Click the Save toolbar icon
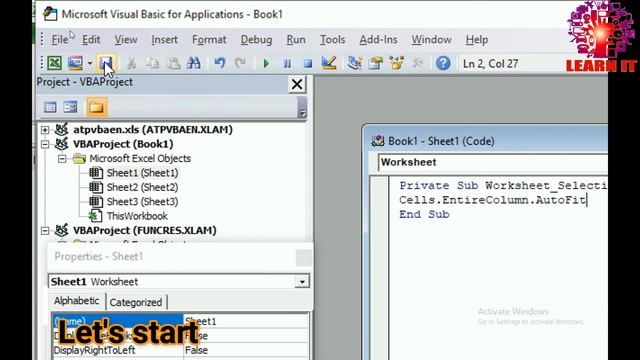The height and width of the screenshot is (360, 640). pyautogui.click(x=106, y=63)
